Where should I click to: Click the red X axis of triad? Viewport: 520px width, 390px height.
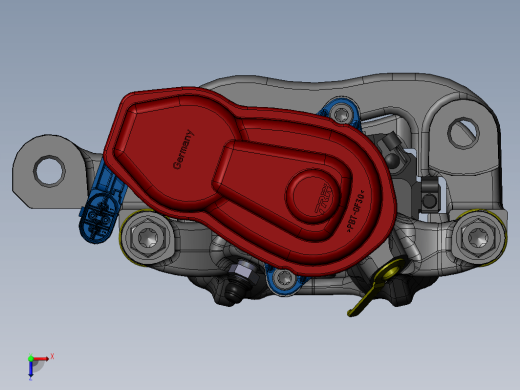[x=41, y=359]
